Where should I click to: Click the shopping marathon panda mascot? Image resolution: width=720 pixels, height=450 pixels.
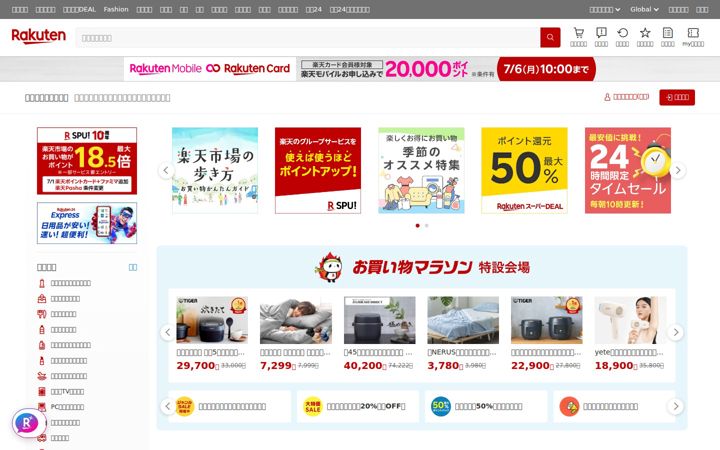pos(330,267)
